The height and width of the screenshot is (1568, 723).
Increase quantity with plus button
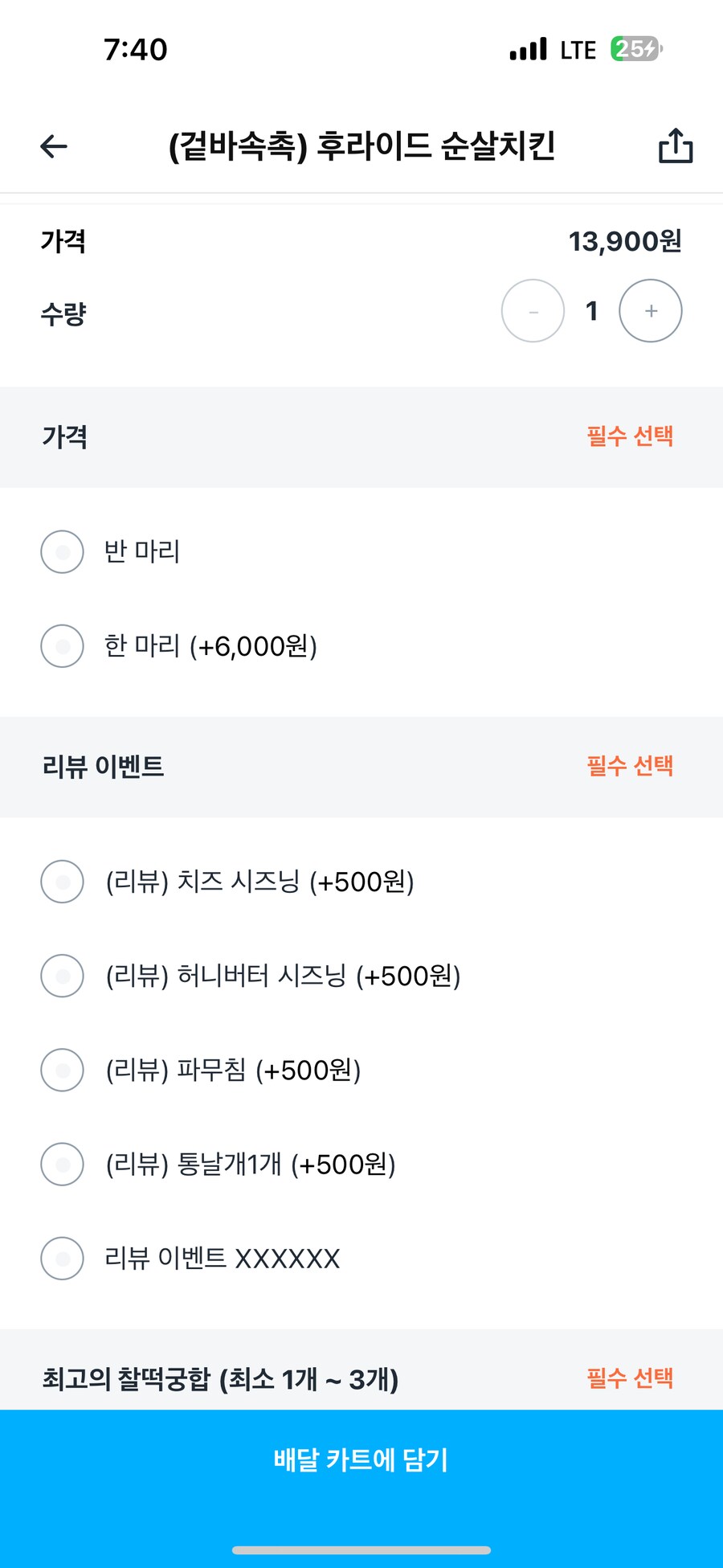[651, 311]
